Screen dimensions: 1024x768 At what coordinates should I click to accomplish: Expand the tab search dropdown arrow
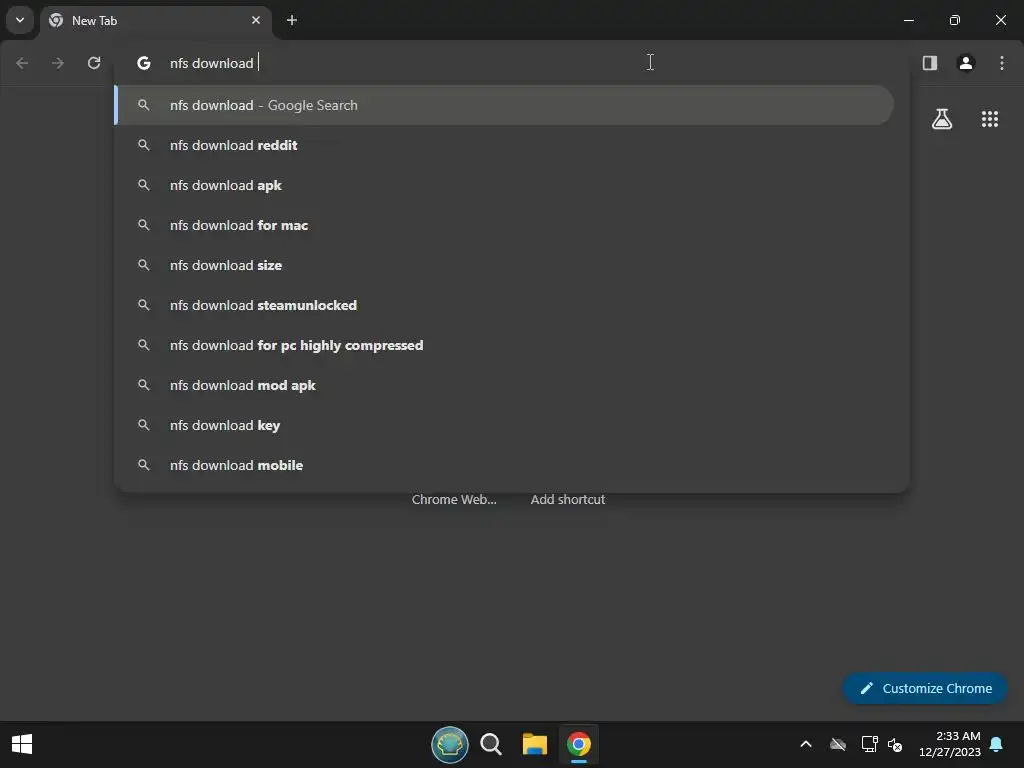(20, 20)
